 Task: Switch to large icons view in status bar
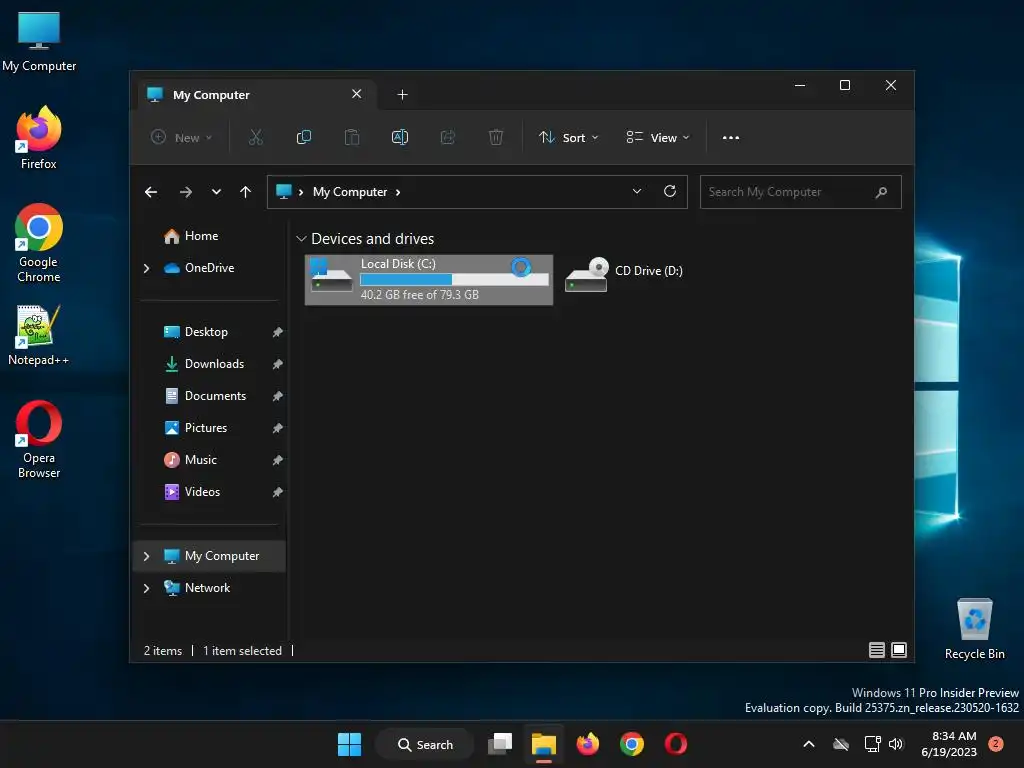tap(899, 650)
